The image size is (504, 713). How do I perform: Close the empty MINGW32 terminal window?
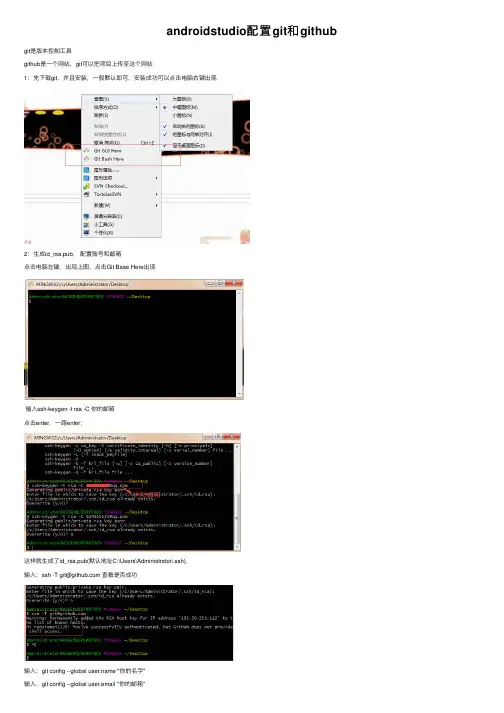(x=235, y=283)
